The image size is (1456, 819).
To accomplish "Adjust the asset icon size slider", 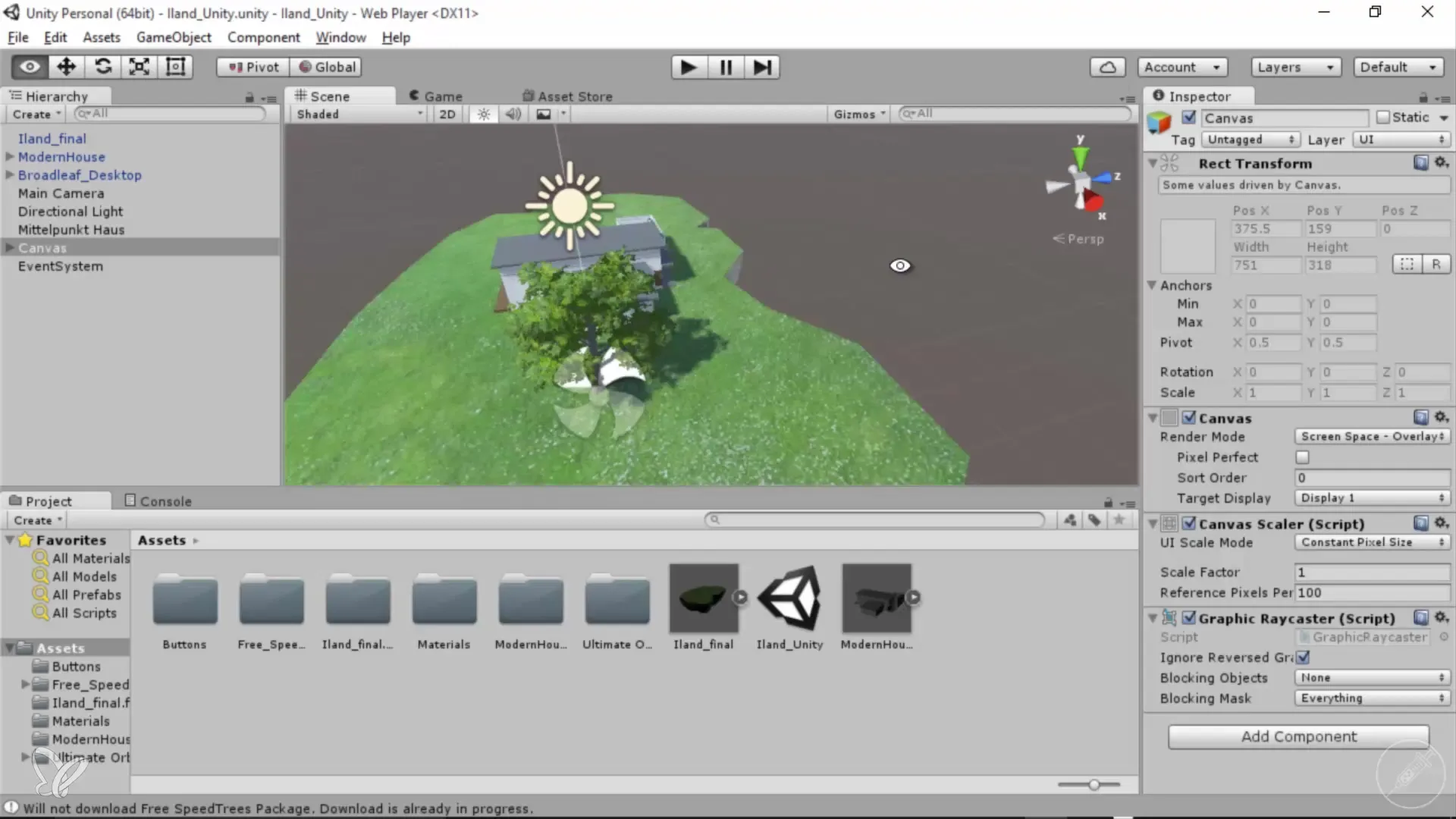I will (1094, 785).
